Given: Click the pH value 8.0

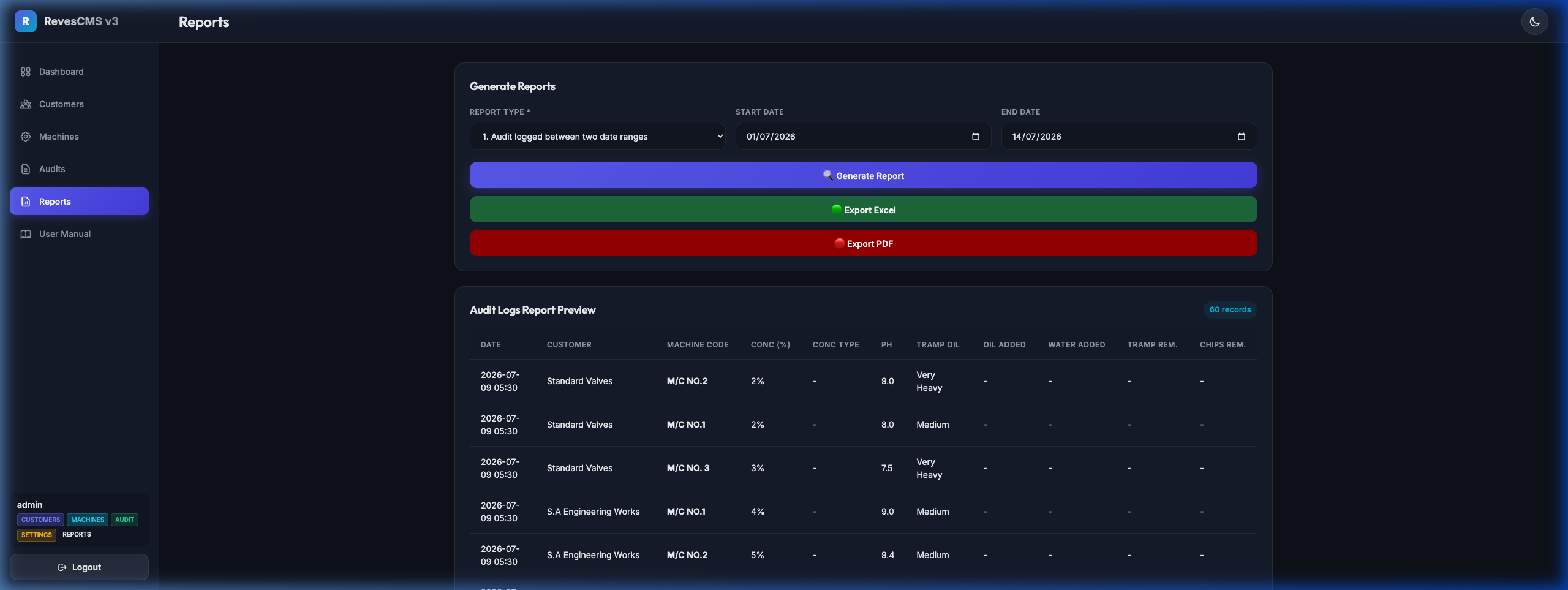Looking at the screenshot, I should 888,425.
